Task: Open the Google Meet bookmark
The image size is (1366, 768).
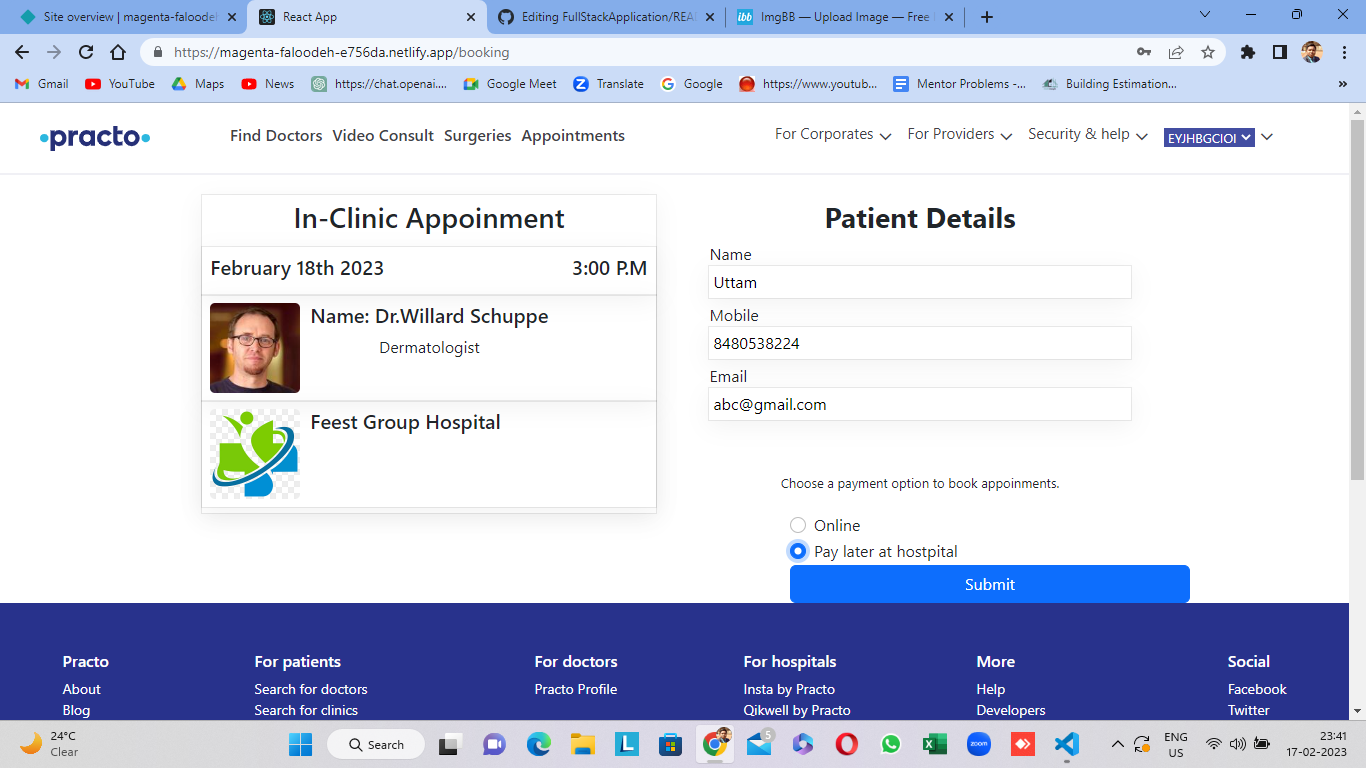Action: point(510,84)
